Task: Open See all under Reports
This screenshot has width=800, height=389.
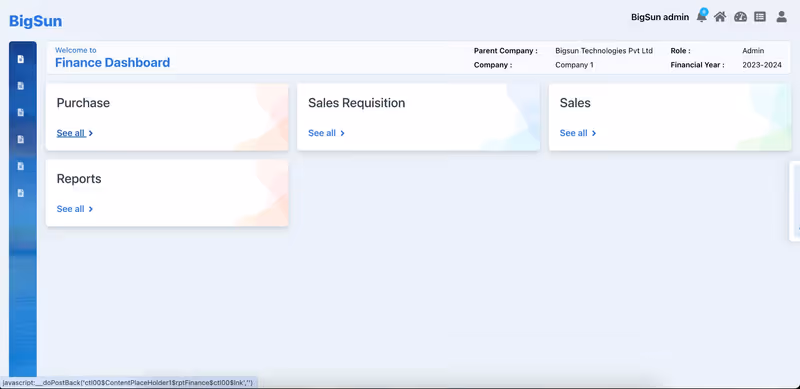Action: [70, 209]
